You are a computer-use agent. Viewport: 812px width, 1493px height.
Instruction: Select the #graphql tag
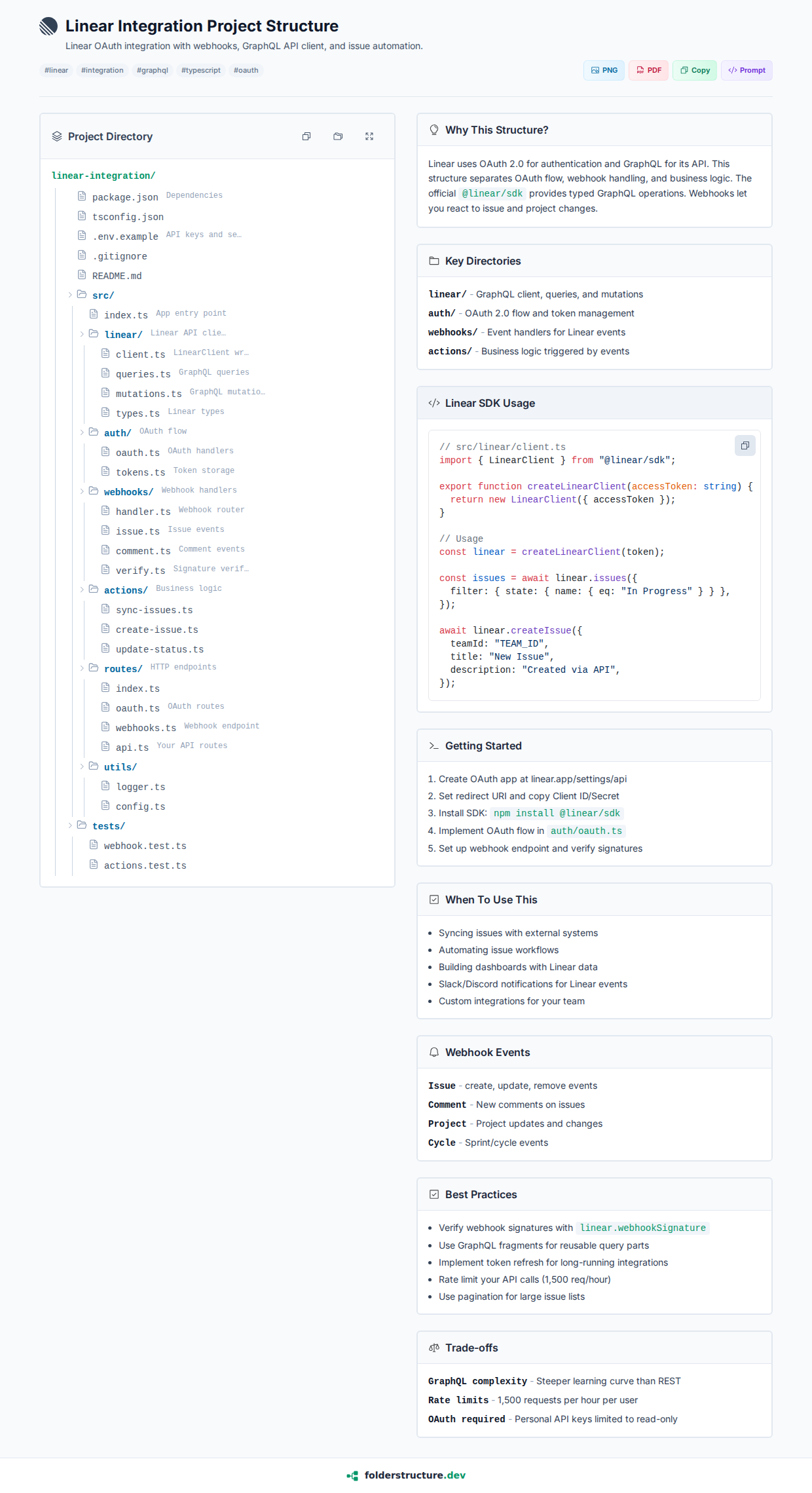152,70
